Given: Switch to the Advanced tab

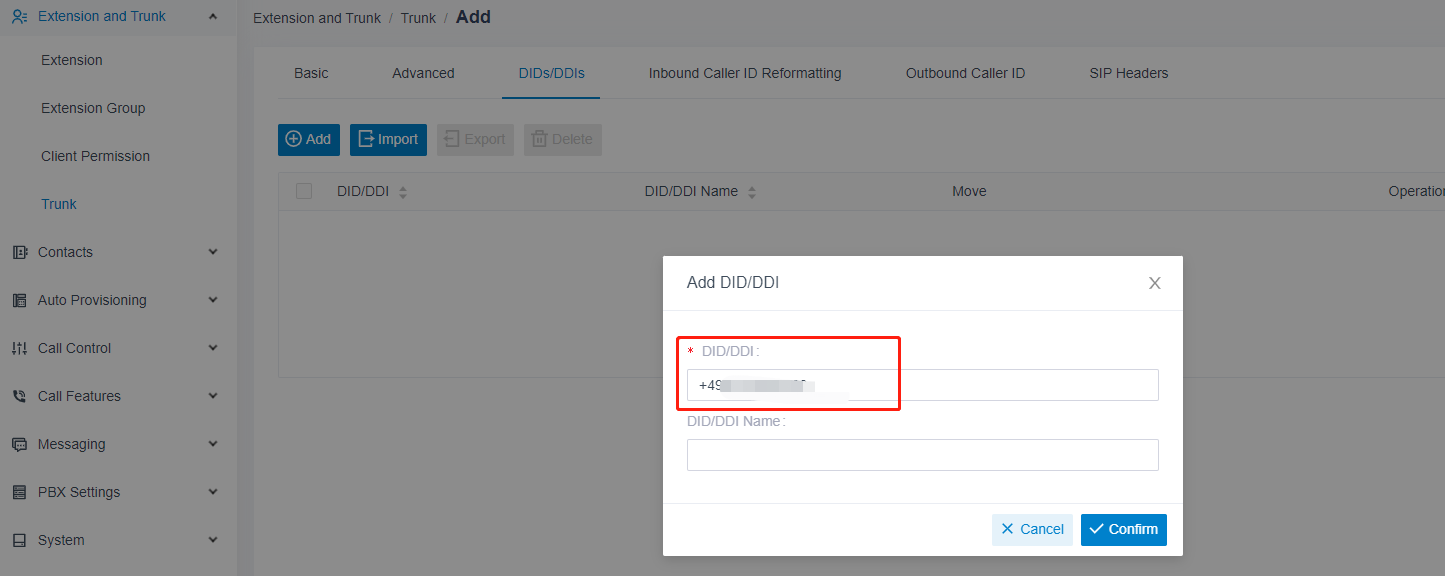Looking at the screenshot, I should pyautogui.click(x=423, y=73).
